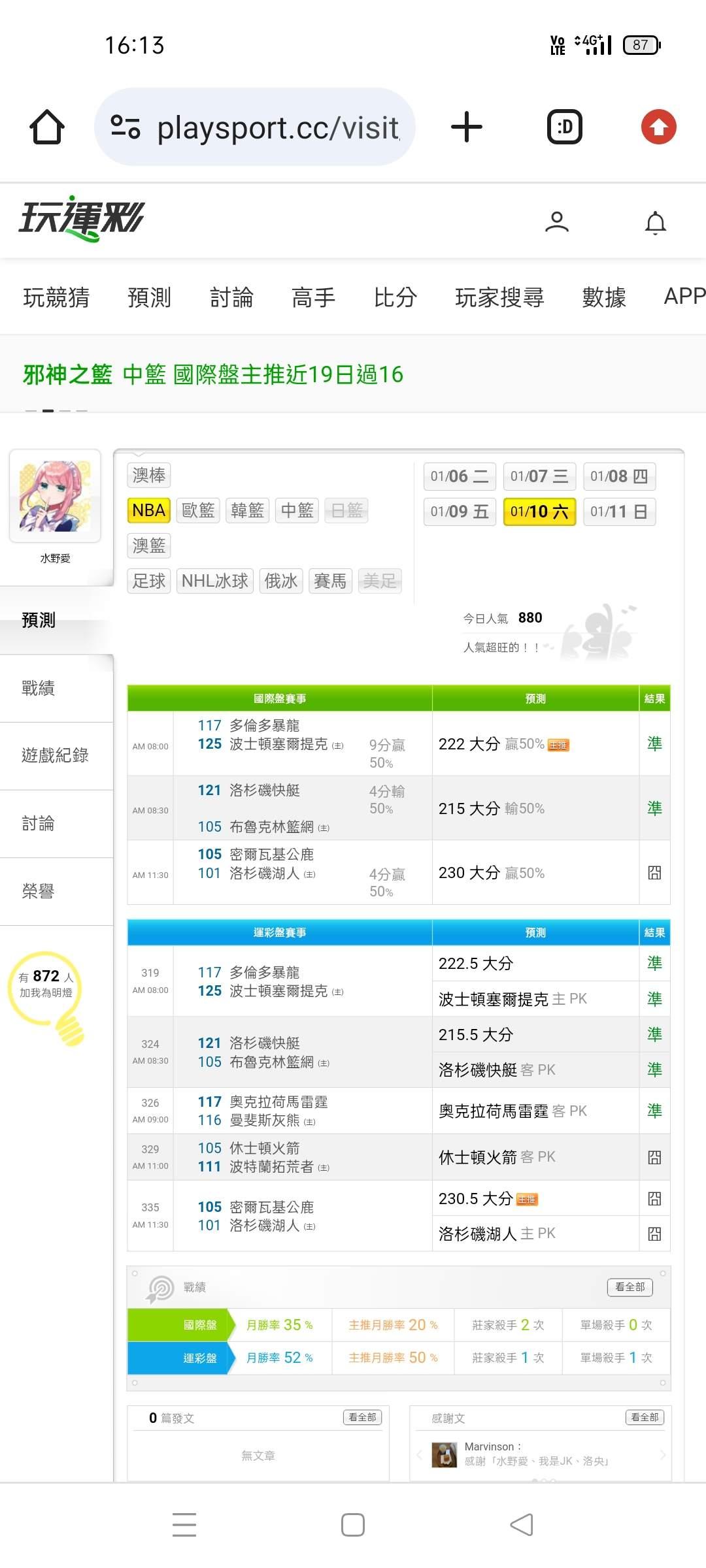This screenshot has height=1568, width=706.
Task: Select the 討論 sidebar tab
Action: [x=57, y=824]
